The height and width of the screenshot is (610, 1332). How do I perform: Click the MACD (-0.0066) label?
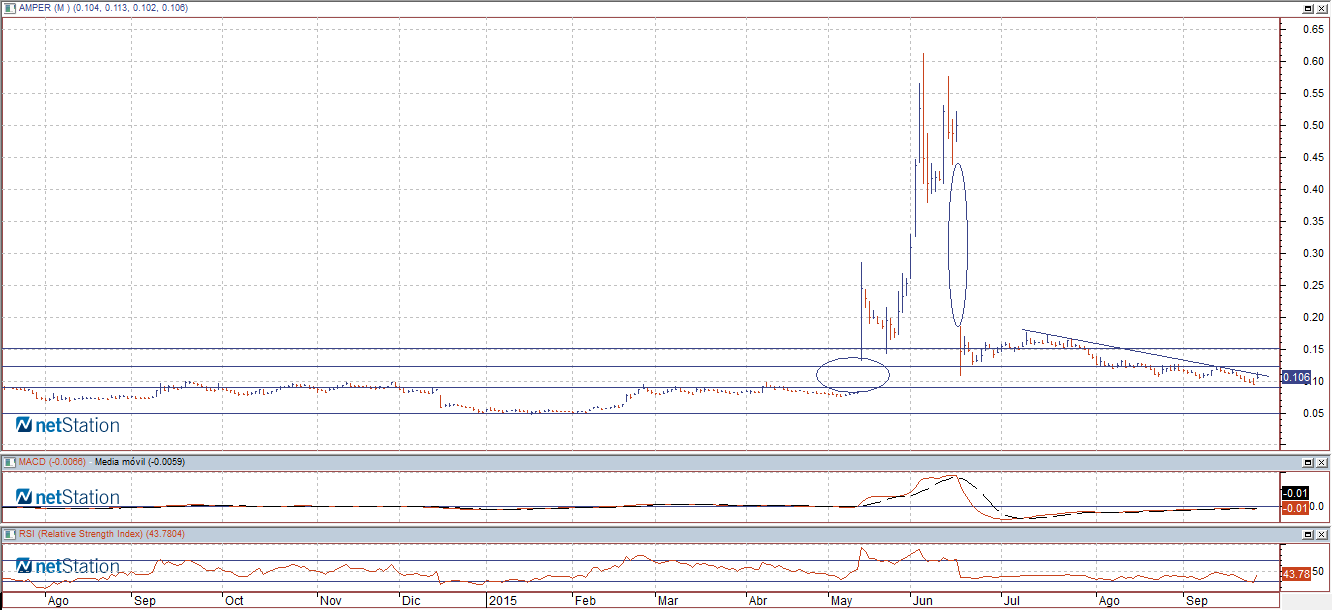52,462
